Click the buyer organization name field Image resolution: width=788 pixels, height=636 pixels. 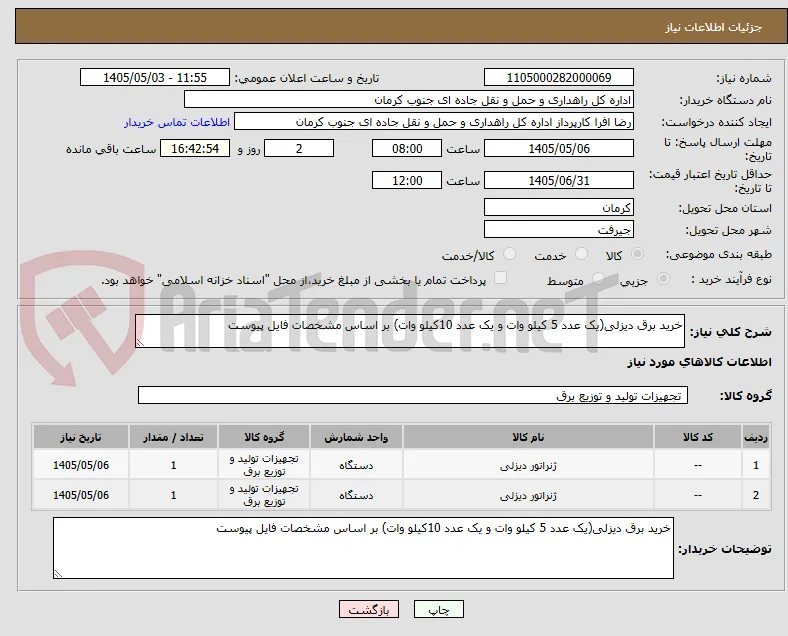pos(409,100)
